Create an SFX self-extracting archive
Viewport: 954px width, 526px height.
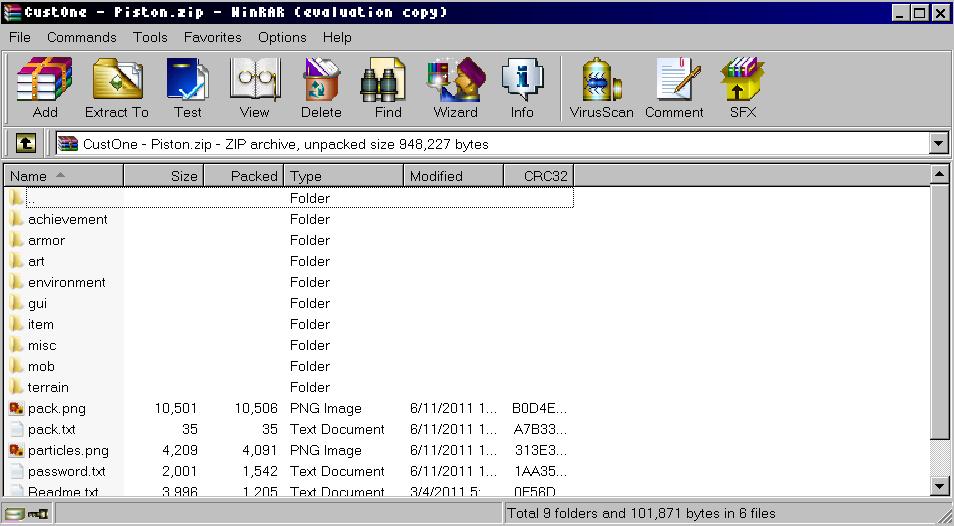click(x=743, y=88)
